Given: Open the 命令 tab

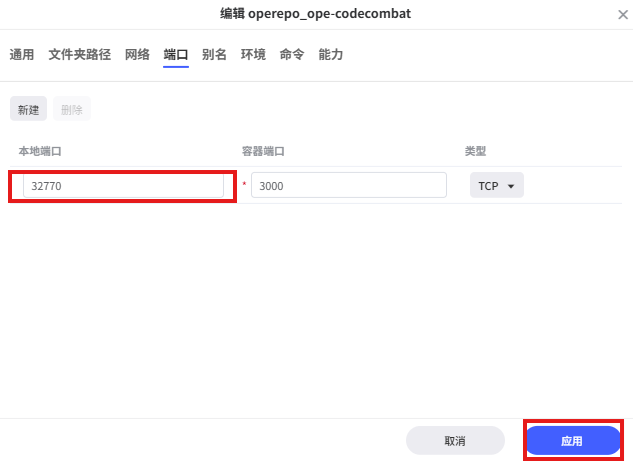Looking at the screenshot, I should click(292, 55).
